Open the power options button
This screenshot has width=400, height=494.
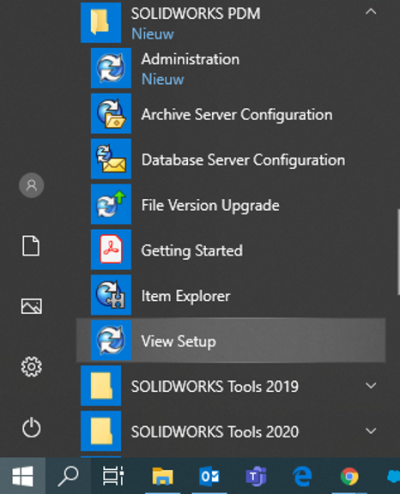coord(31,427)
